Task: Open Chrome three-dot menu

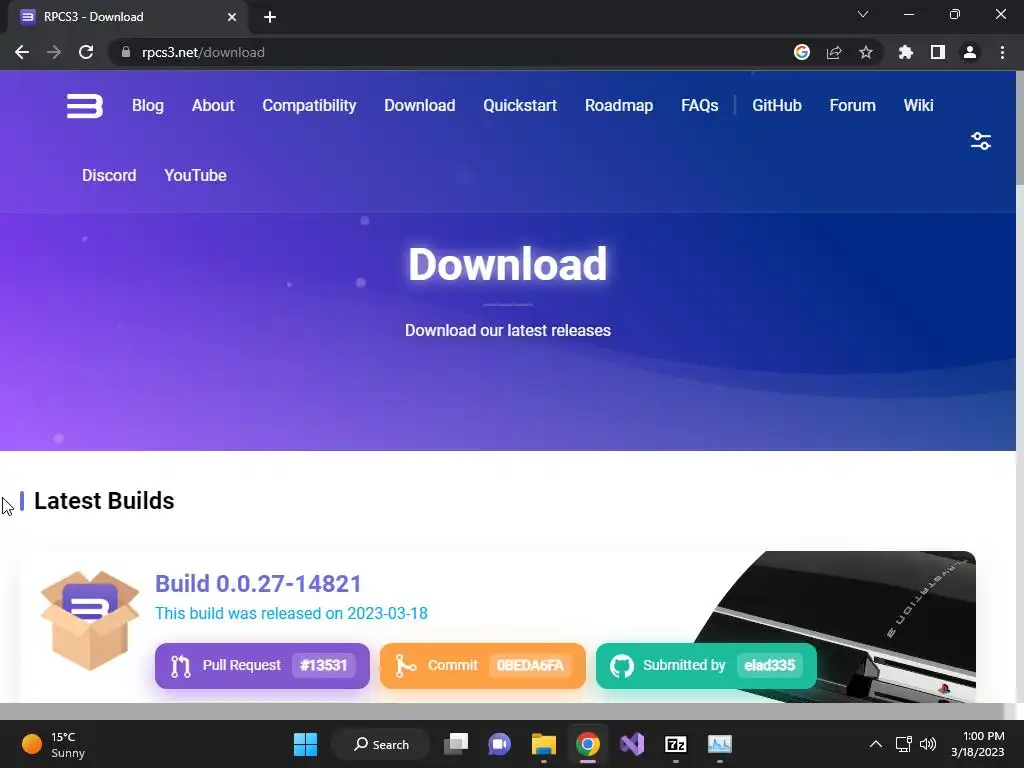Action: (x=1002, y=52)
